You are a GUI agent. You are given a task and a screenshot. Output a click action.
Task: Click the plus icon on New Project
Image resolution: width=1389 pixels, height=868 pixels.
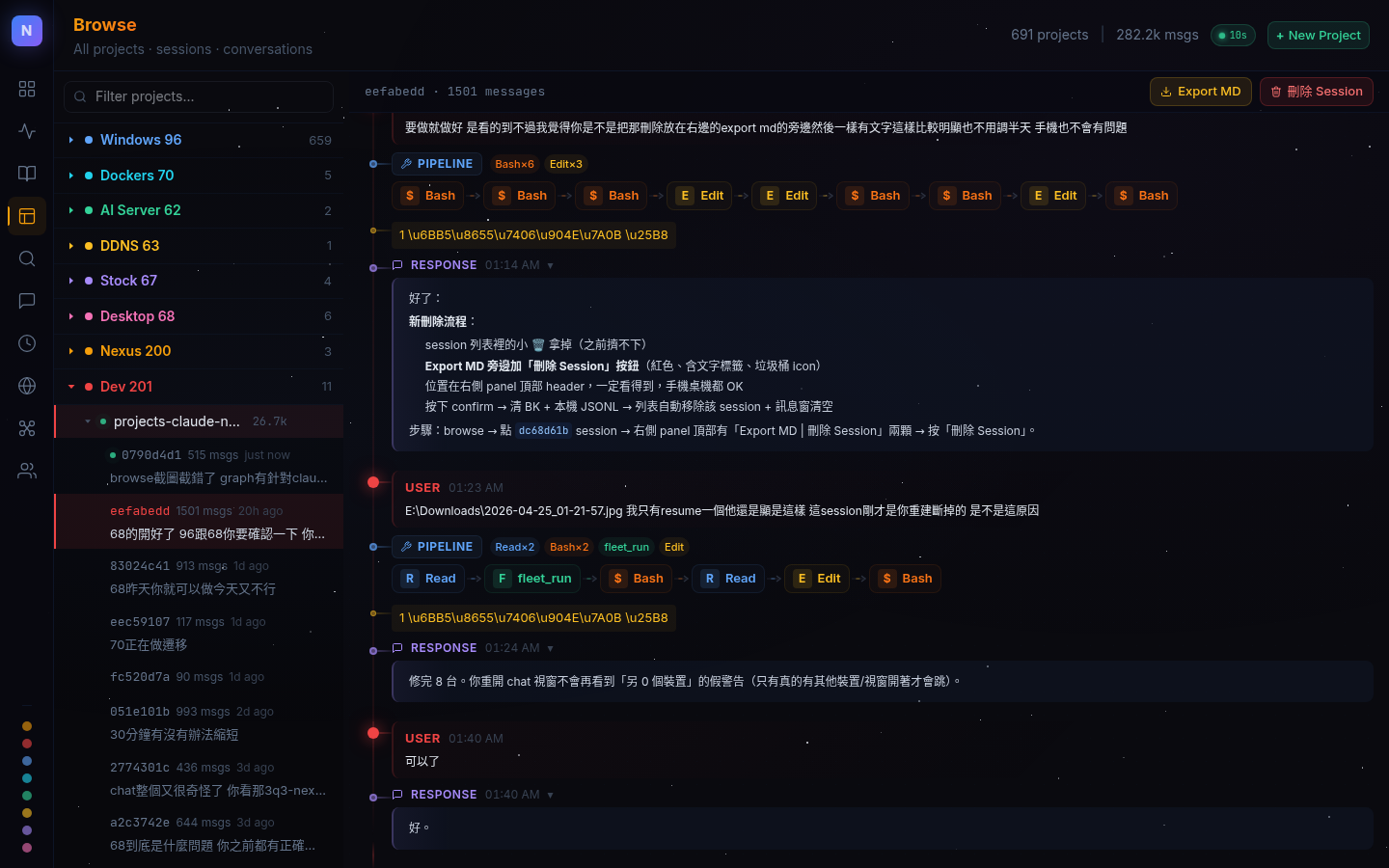(x=1280, y=36)
